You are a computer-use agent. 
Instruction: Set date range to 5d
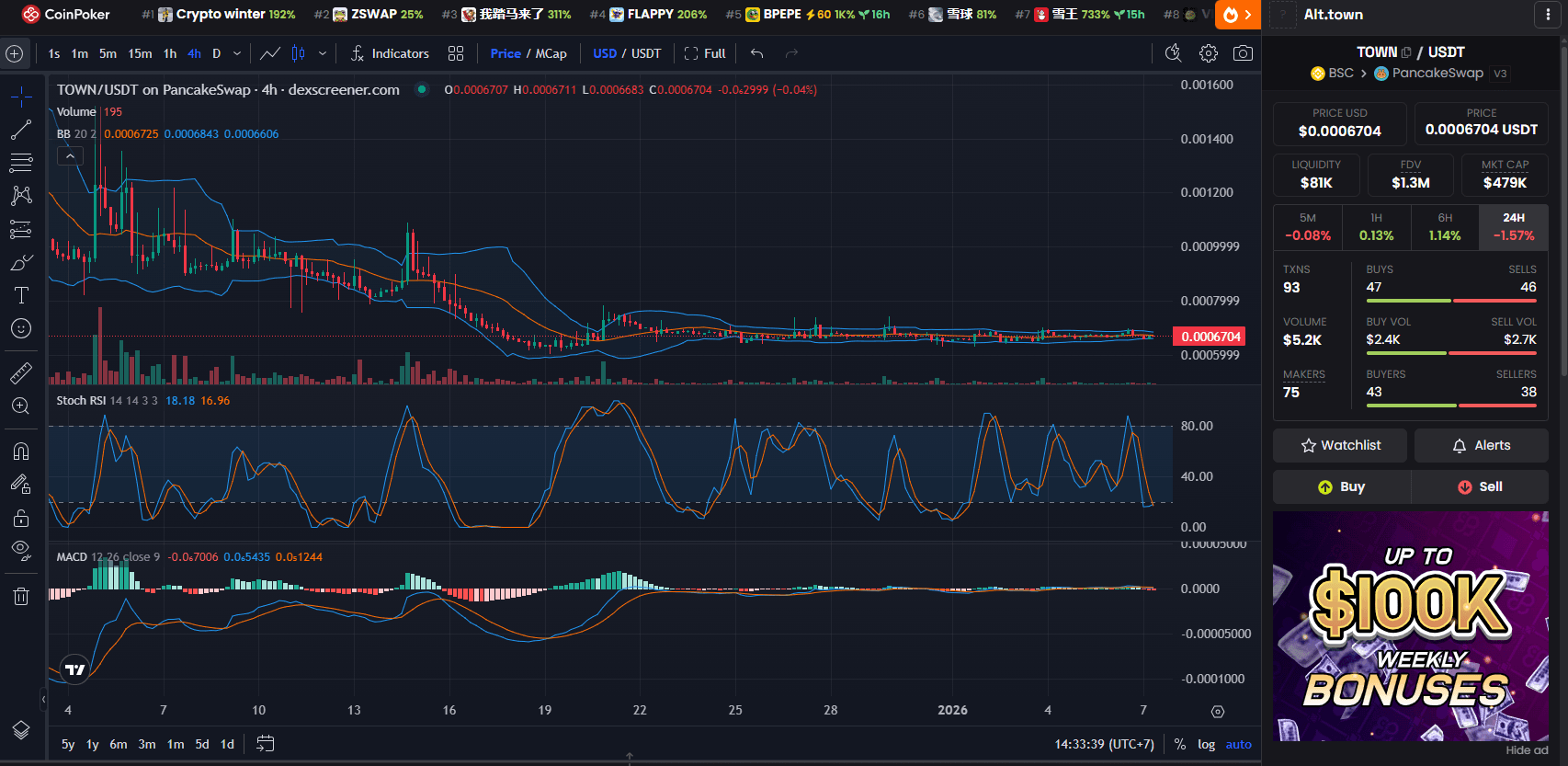click(202, 744)
